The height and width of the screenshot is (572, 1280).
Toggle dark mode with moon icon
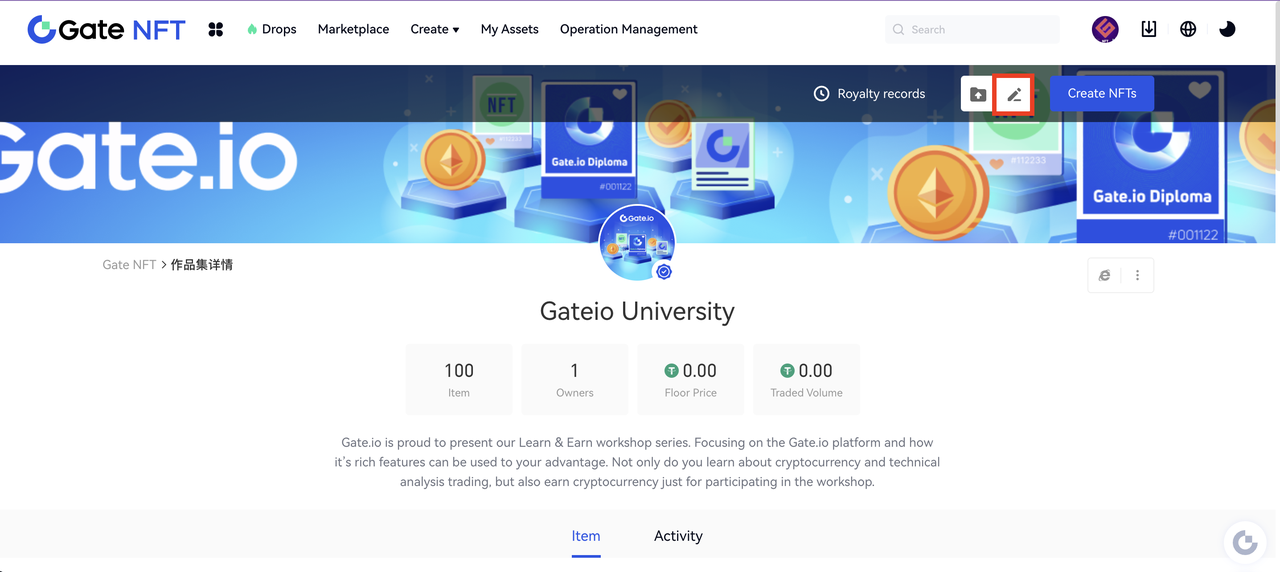1227,29
